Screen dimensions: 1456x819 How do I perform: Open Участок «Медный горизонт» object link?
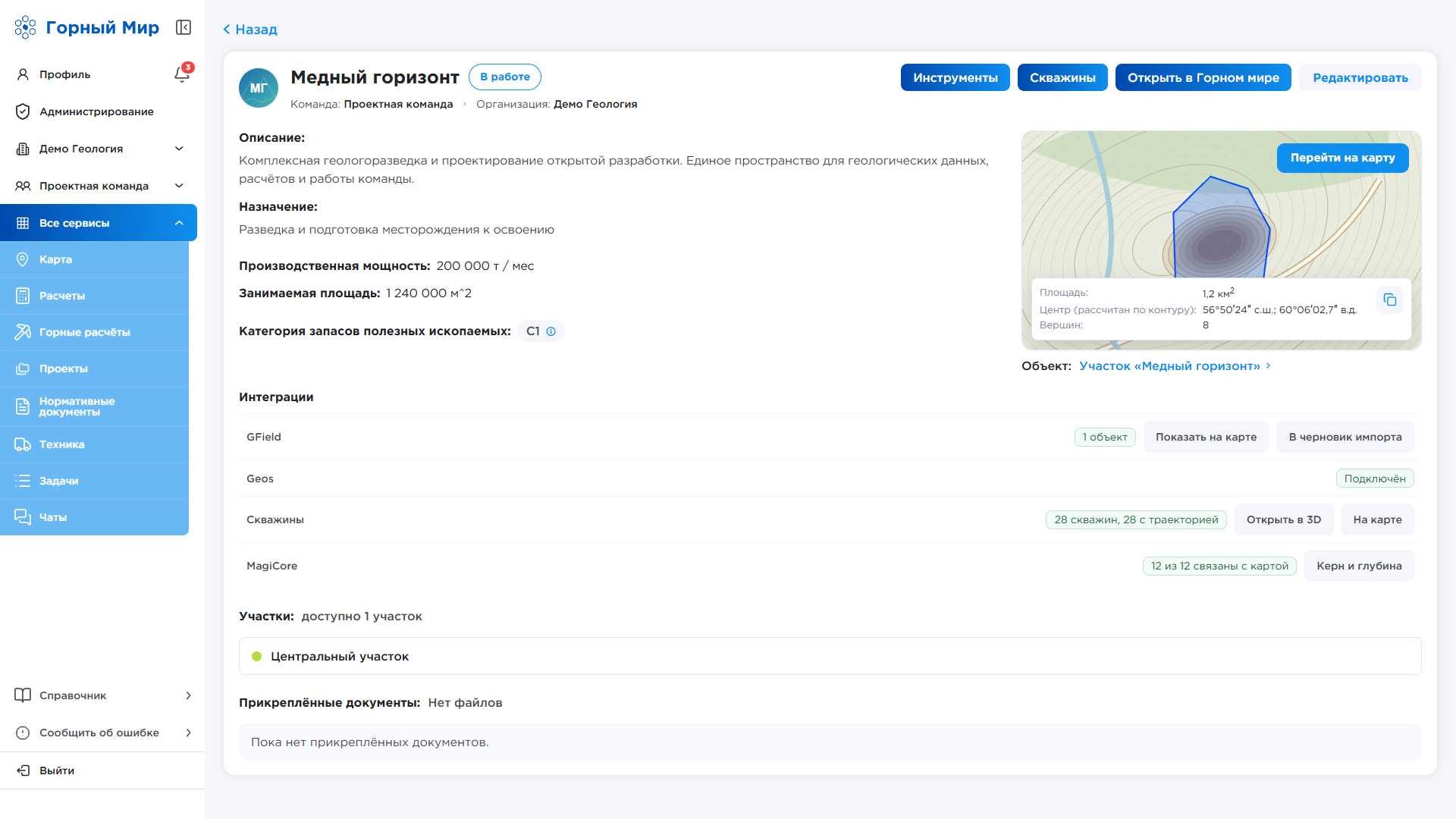(x=1175, y=366)
